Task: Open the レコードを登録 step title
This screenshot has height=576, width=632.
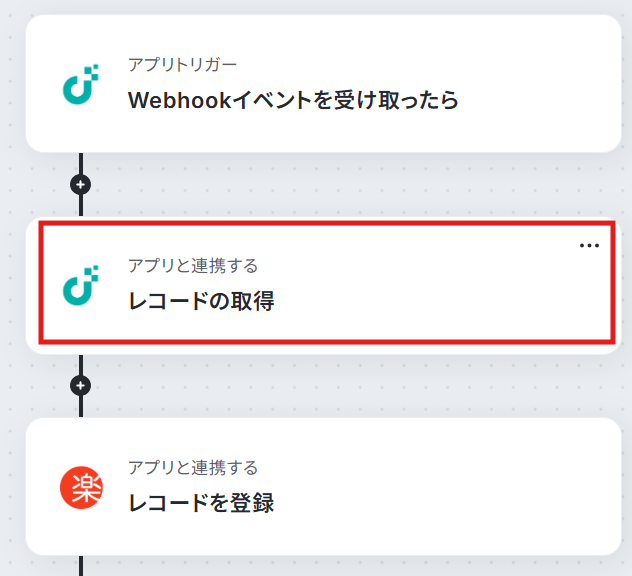Action: (x=201, y=503)
